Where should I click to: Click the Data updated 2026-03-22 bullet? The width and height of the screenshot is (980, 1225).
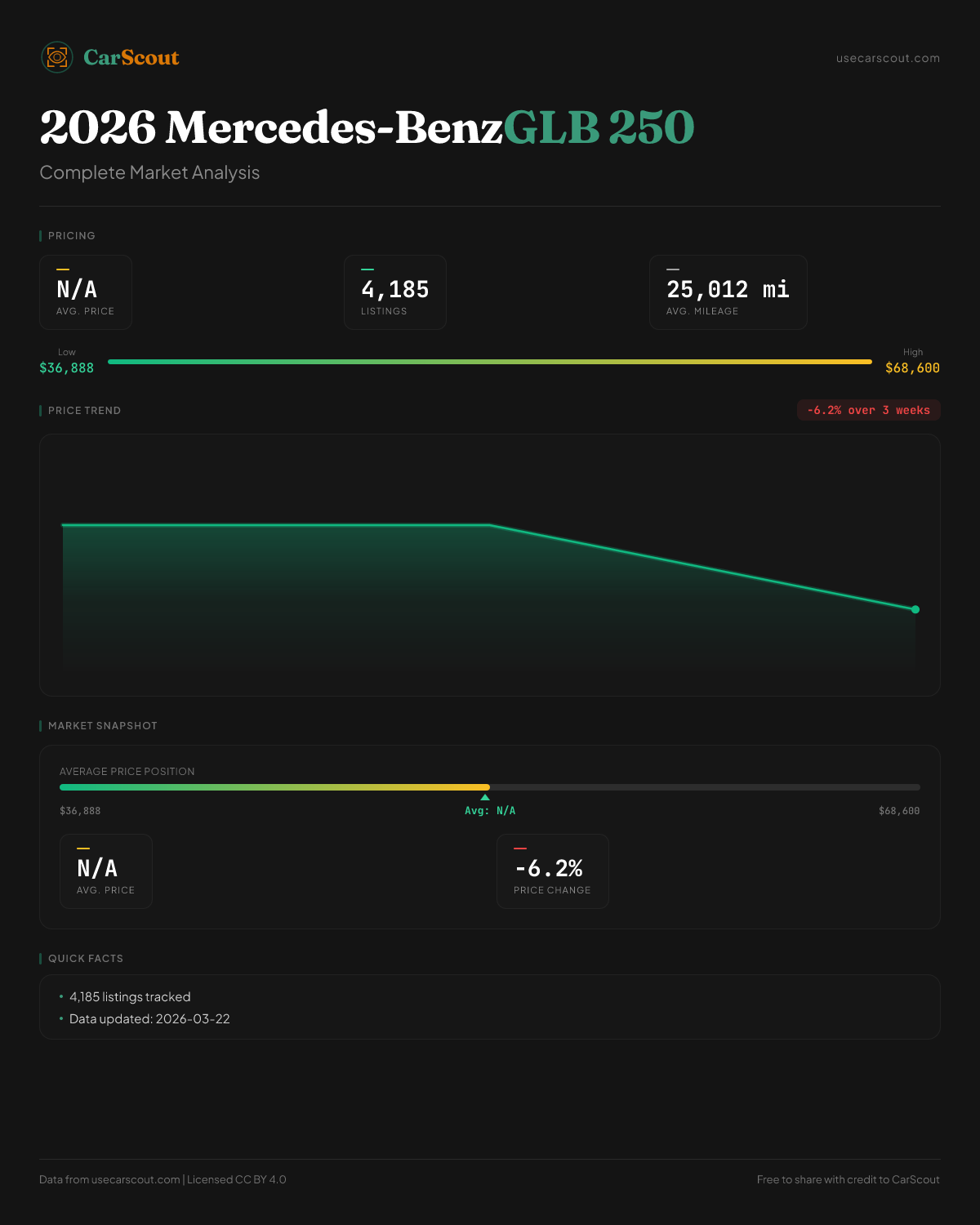[x=149, y=1019]
